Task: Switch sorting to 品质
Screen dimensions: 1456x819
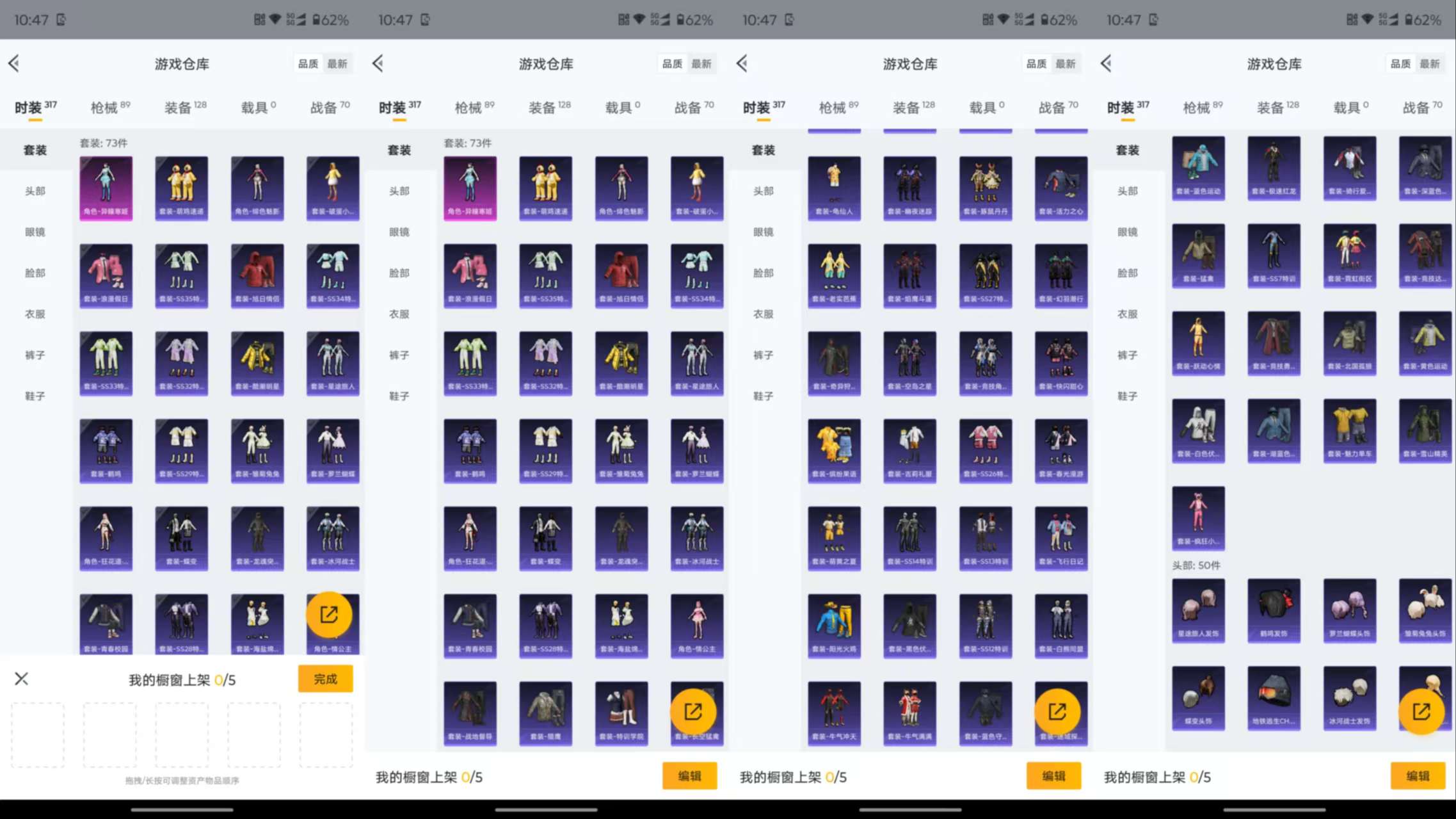Action: pyautogui.click(x=310, y=63)
